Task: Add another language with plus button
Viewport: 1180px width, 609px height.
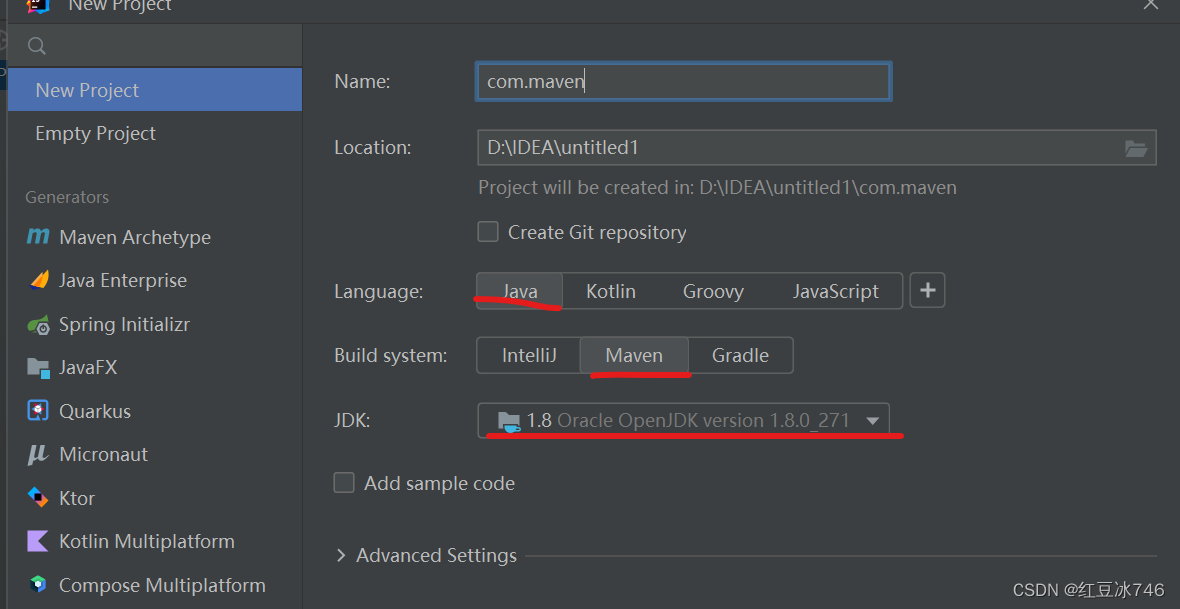Action: point(927,291)
